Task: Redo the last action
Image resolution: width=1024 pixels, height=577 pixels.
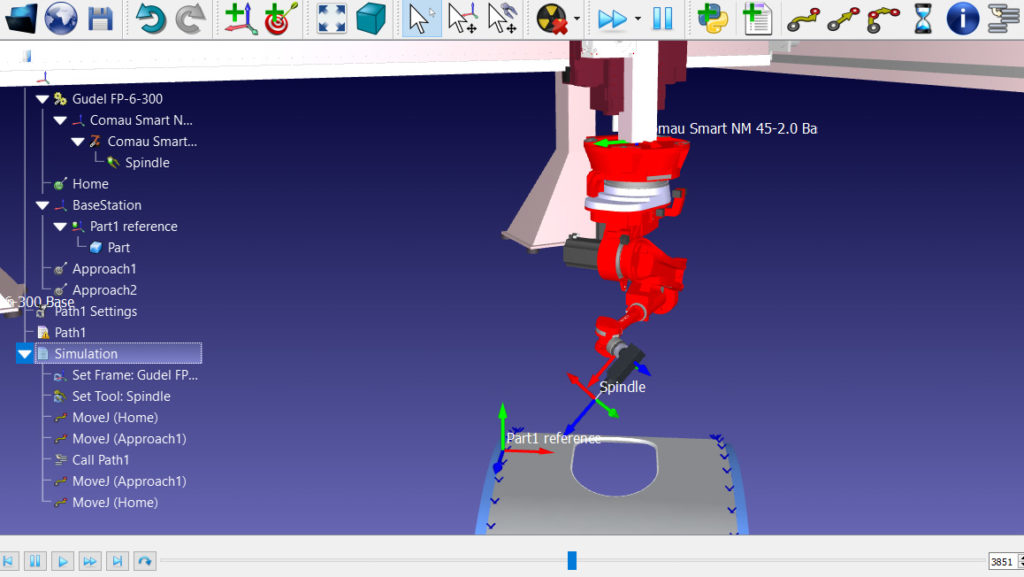Action: pos(191,17)
